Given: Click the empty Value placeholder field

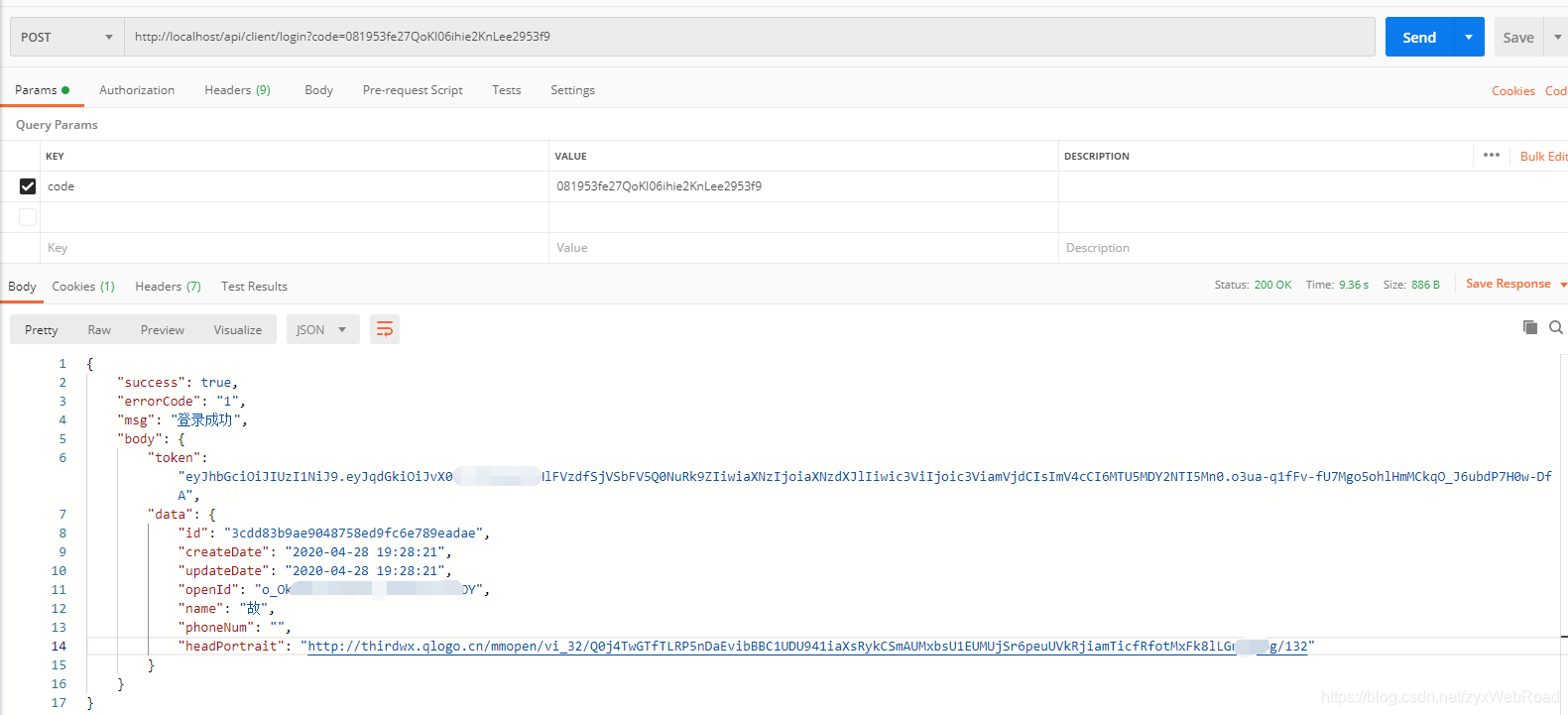Looking at the screenshot, I should (x=803, y=248).
